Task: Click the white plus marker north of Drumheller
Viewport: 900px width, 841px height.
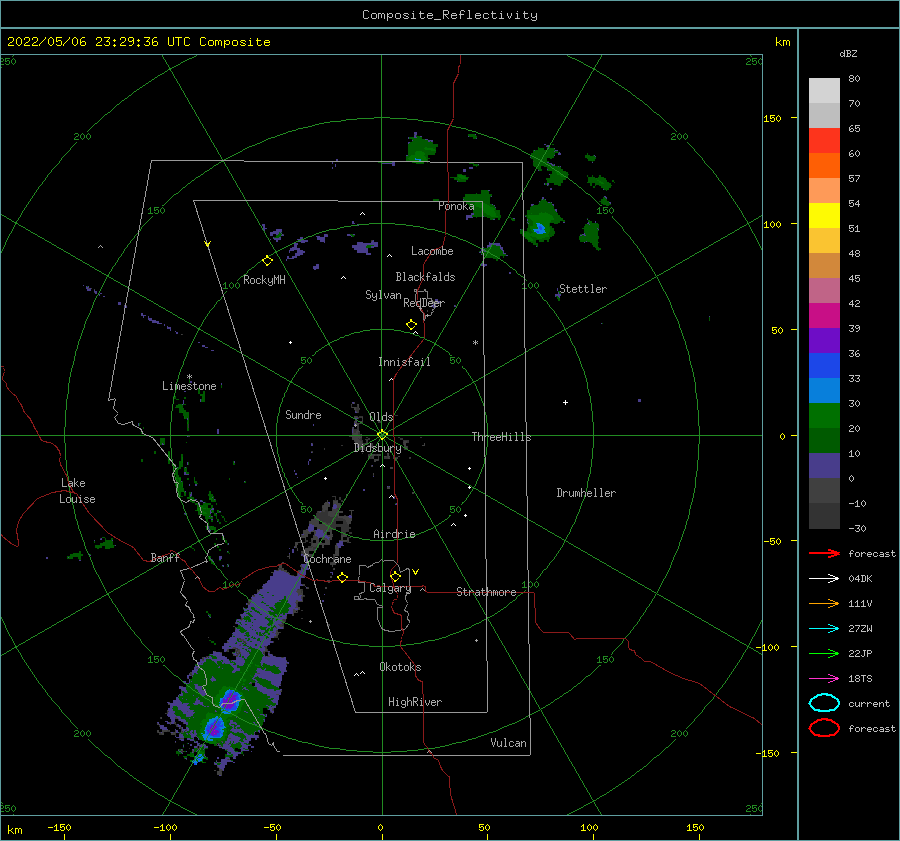Action: [565, 402]
